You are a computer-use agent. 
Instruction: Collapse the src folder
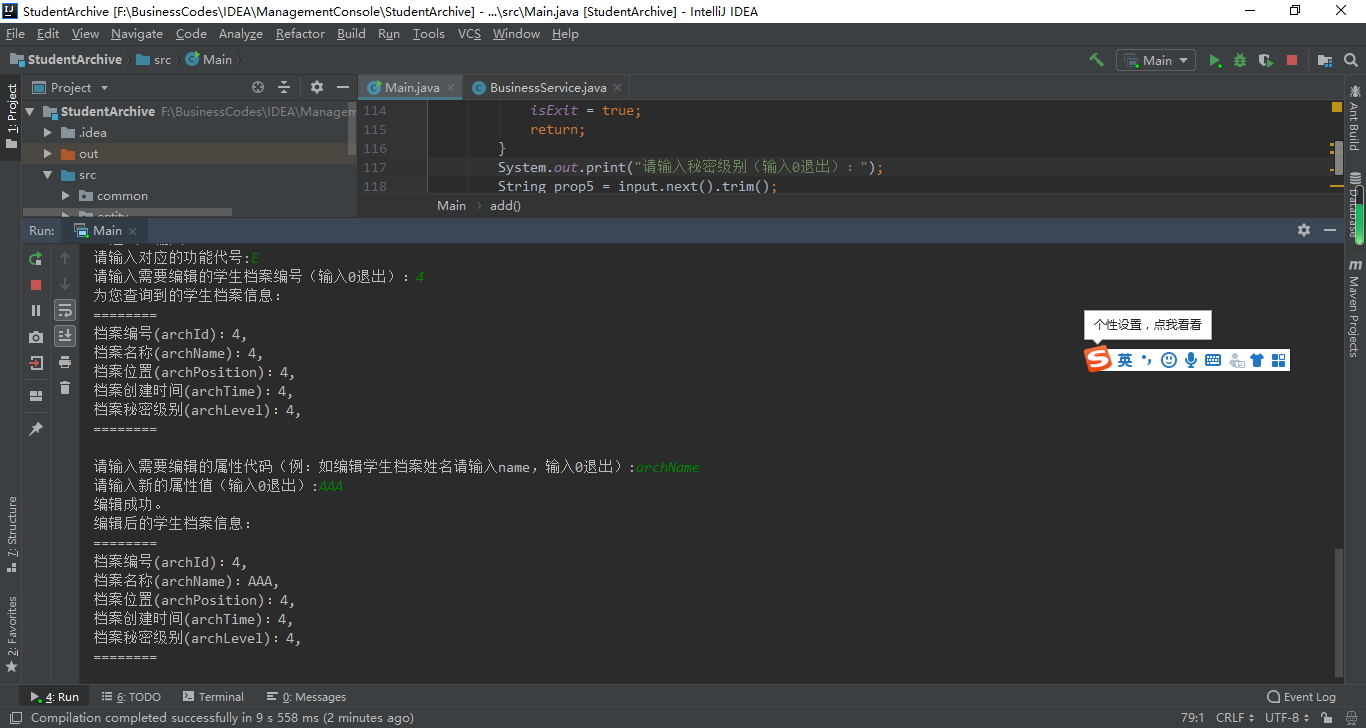click(x=47, y=174)
